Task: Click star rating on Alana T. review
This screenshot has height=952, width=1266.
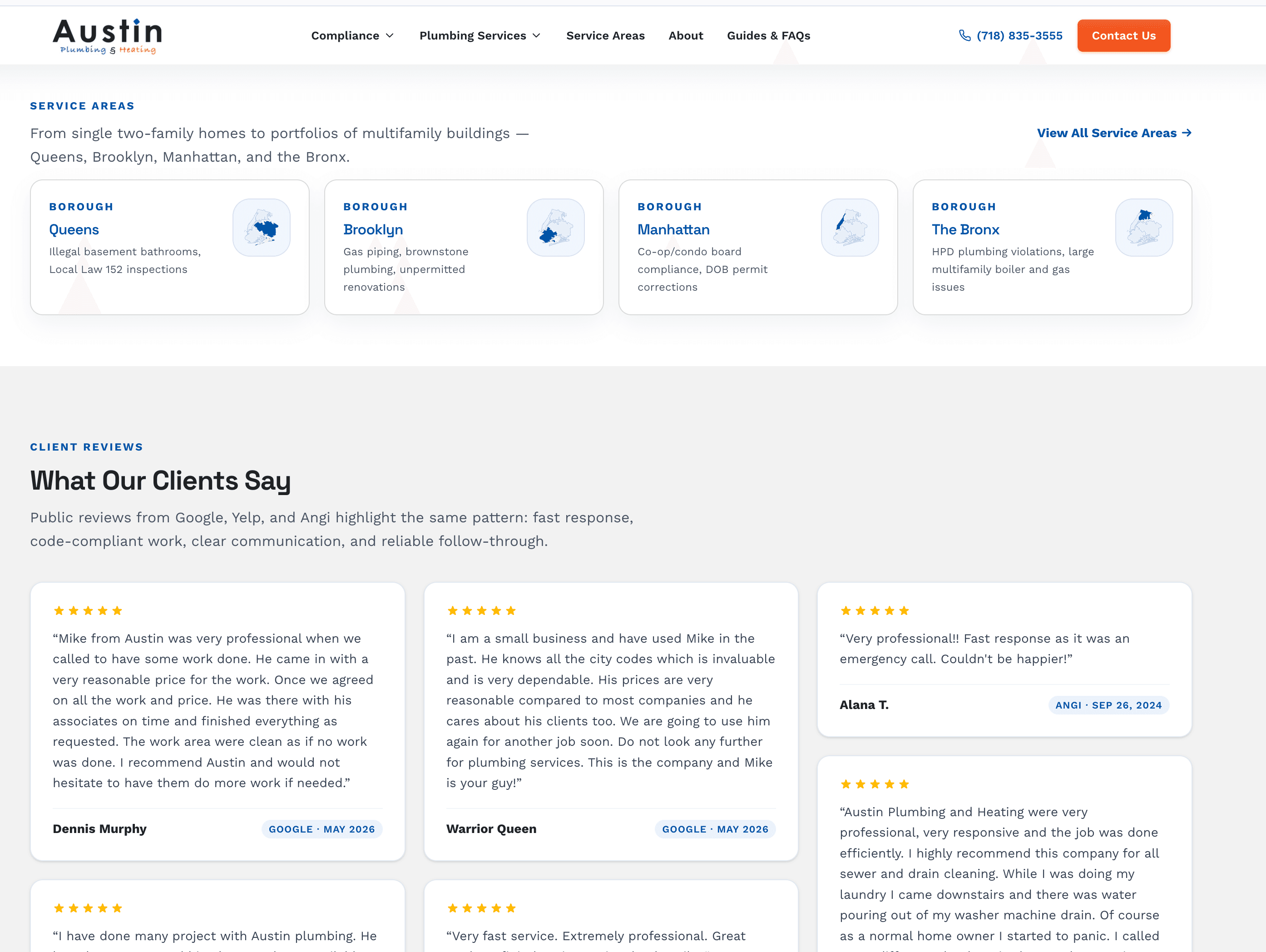Action: (x=875, y=611)
